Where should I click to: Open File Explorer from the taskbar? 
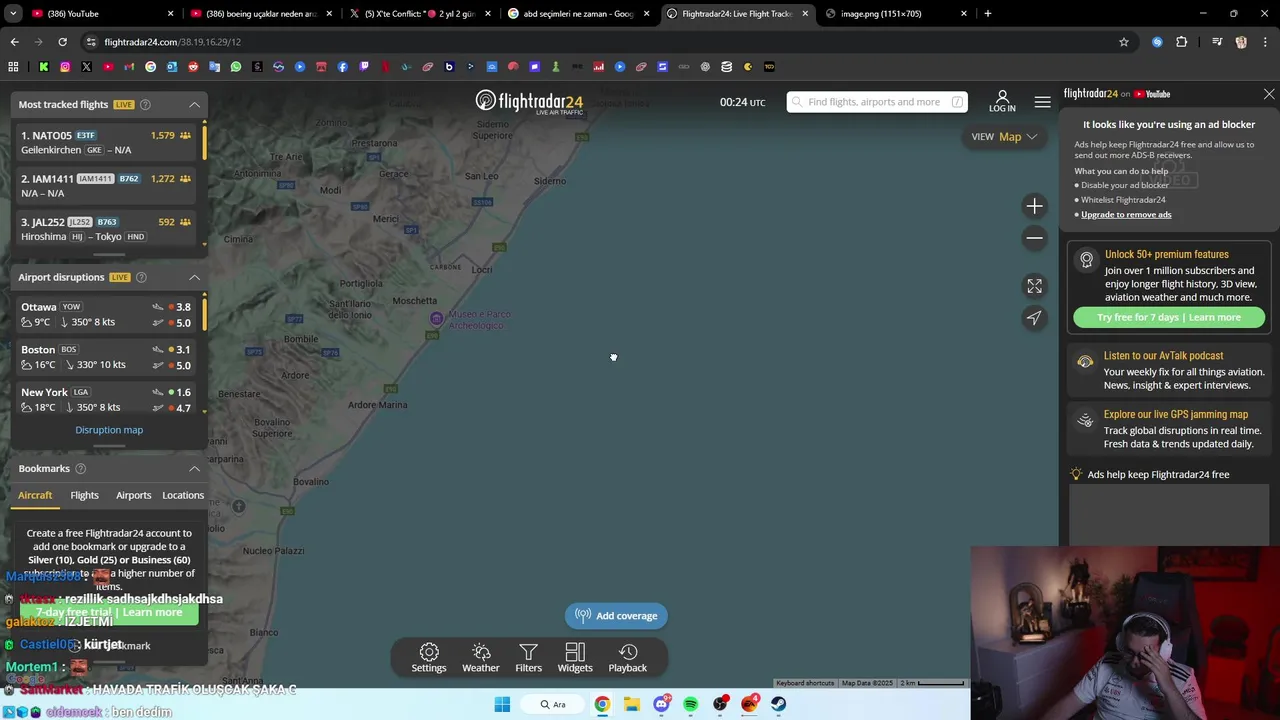[631, 704]
